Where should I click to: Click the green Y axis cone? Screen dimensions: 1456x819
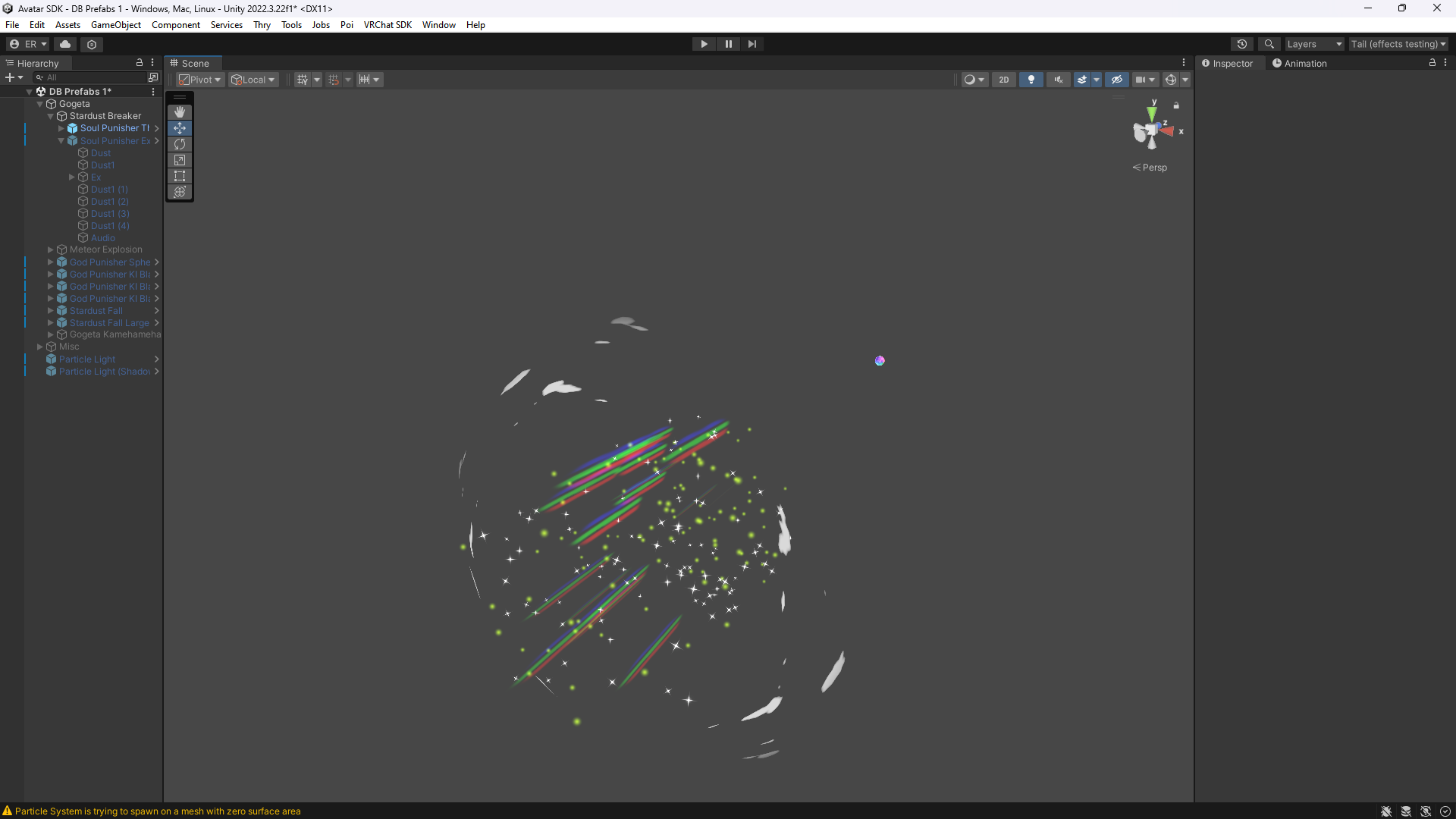[1152, 112]
